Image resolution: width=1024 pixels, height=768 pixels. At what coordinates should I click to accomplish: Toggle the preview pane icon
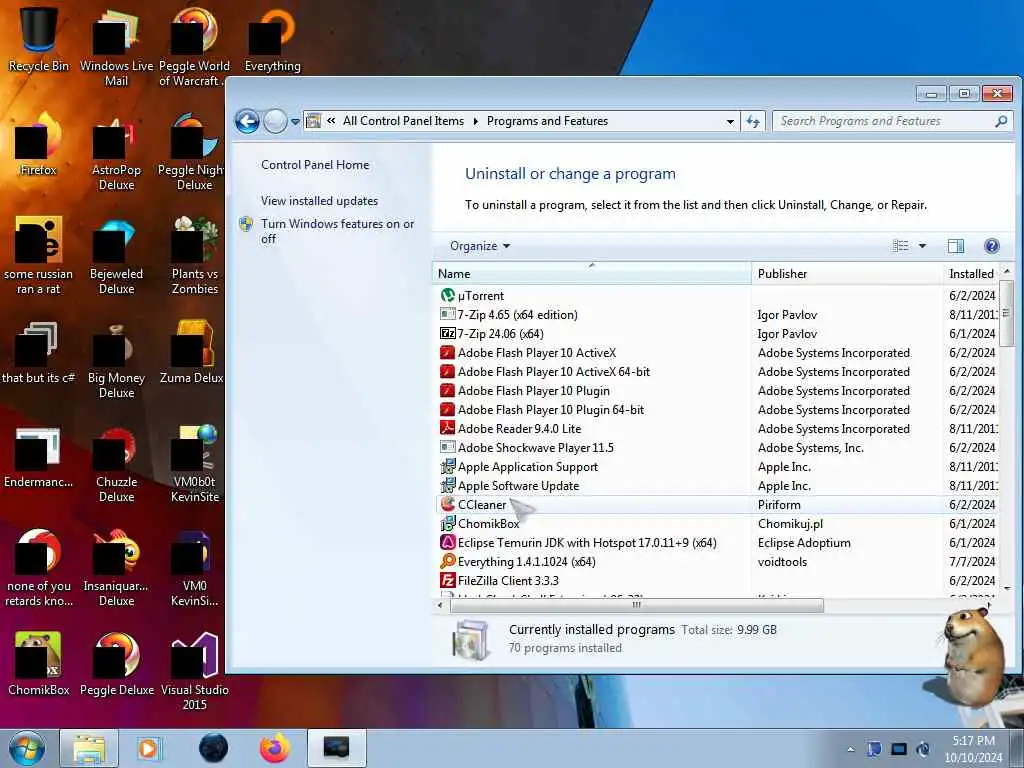pyautogui.click(x=955, y=246)
